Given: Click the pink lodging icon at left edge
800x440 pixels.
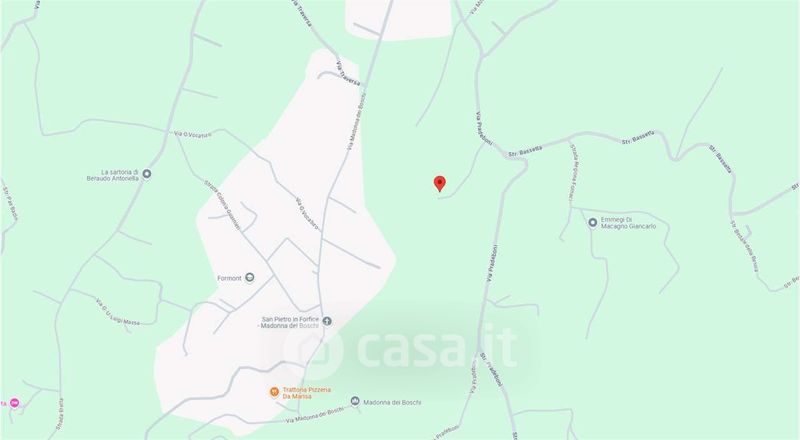Looking at the screenshot, I should [15, 403].
